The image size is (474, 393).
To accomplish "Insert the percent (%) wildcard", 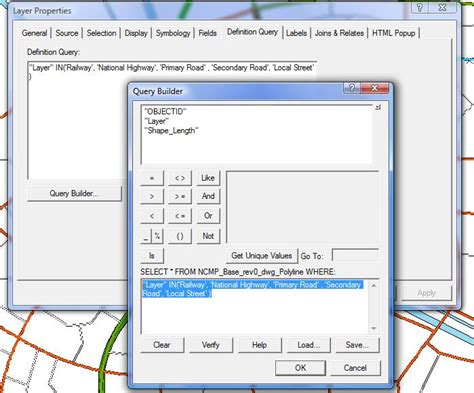I will [157, 236].
